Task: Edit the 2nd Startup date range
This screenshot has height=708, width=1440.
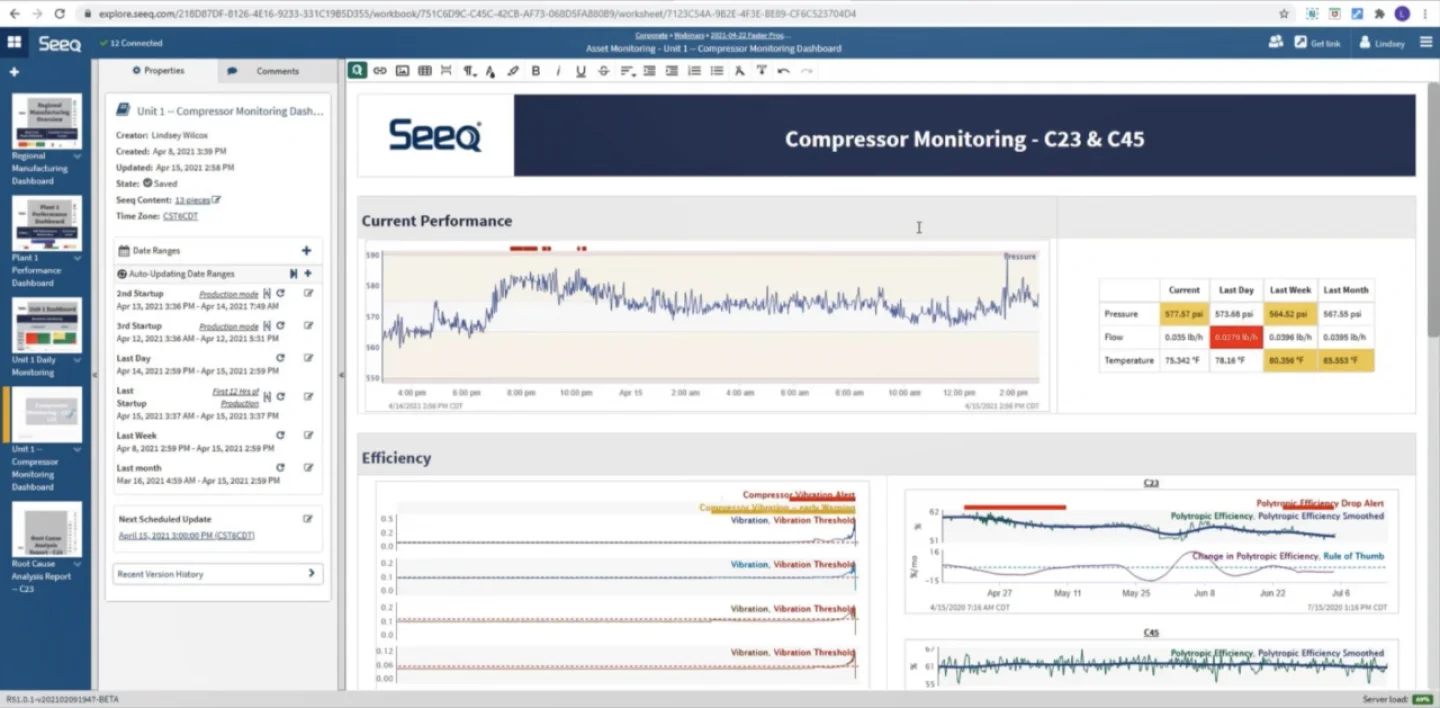Action: [308, 294]
